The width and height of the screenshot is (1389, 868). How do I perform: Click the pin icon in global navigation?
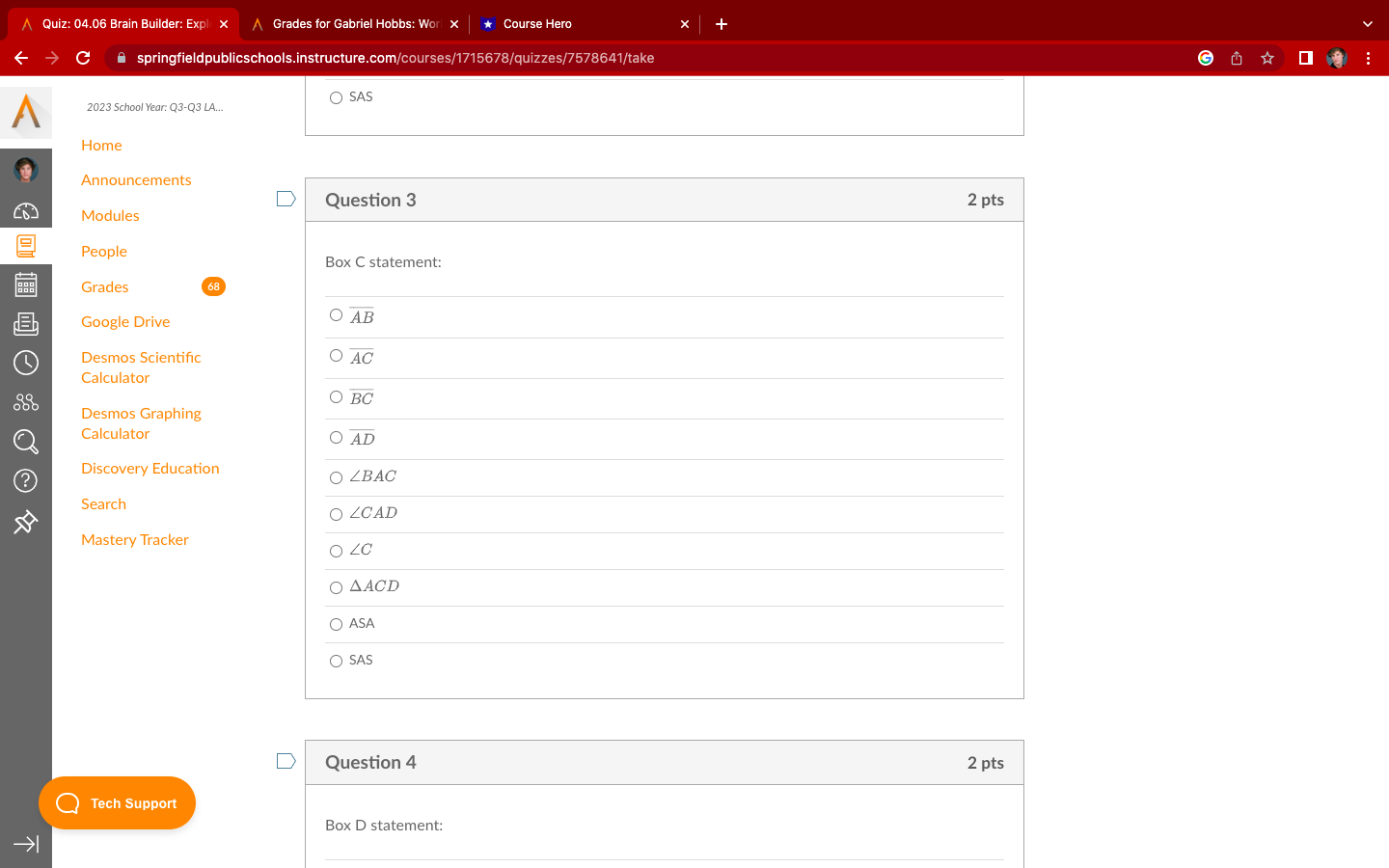click(26, 522)
